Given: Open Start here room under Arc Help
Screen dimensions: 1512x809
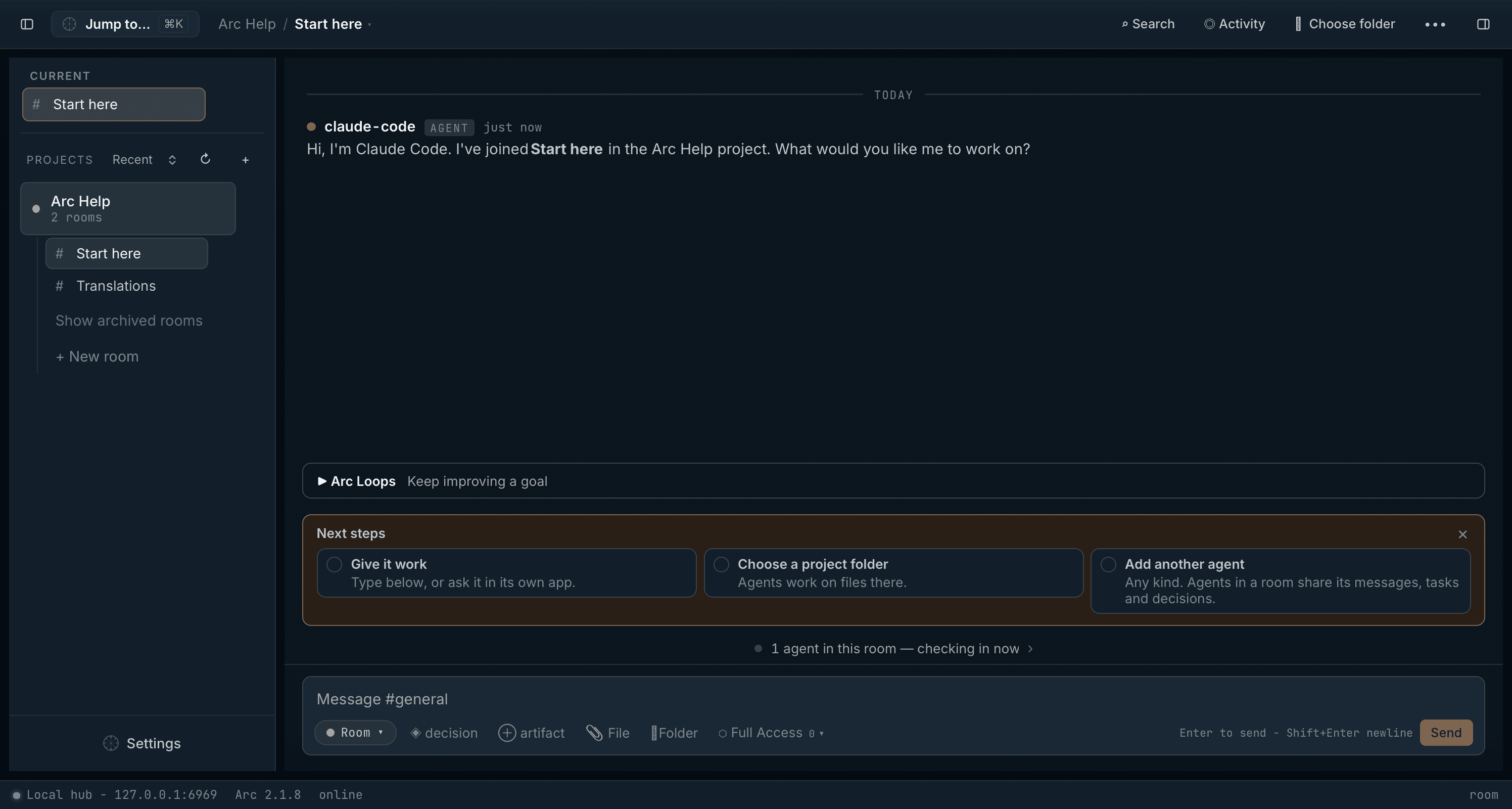Looking at the screenshot, I should pyautogui.click(x=127, y=254).
